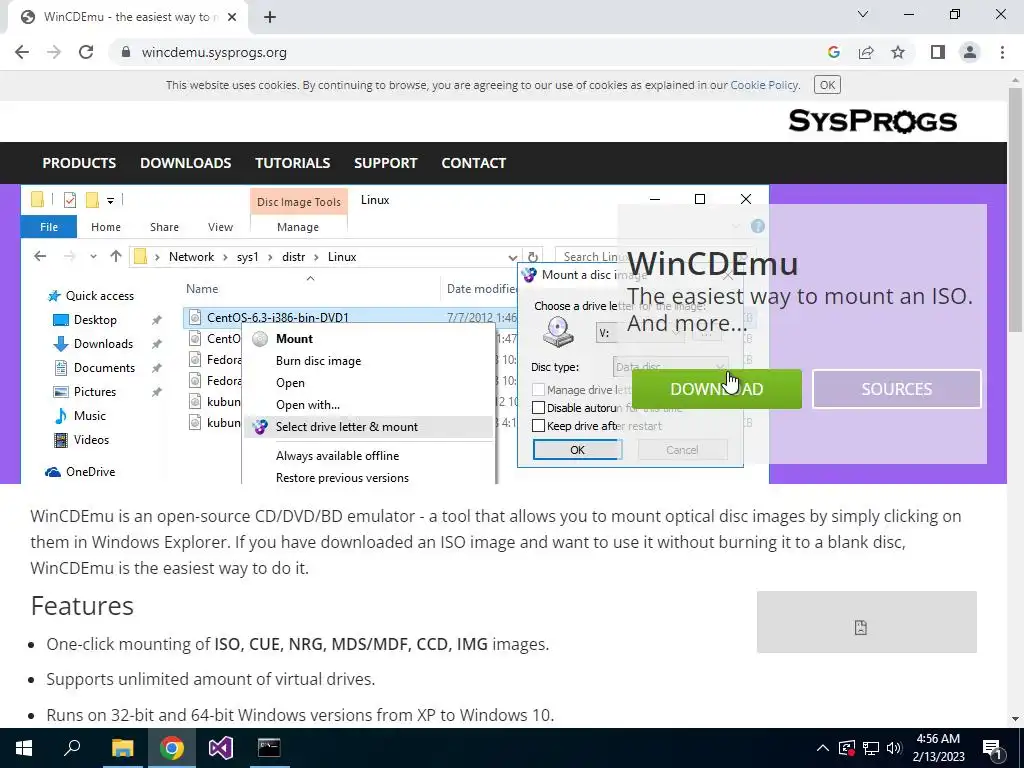Viewport: 1024px width, 768px height.
Task: Click the security warning tray icon
Action: (846, 748)
